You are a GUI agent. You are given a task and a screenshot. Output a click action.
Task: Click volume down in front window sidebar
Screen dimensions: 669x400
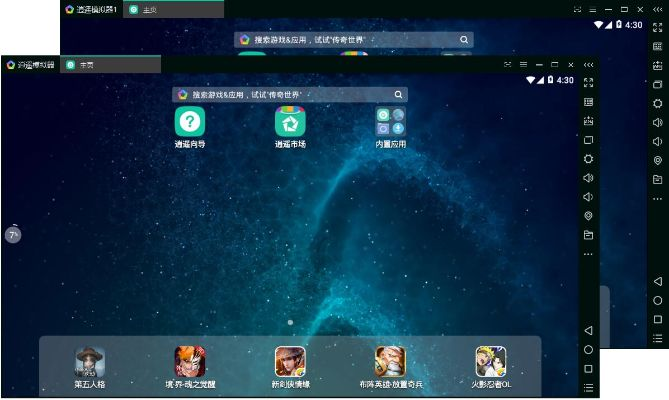588,197
